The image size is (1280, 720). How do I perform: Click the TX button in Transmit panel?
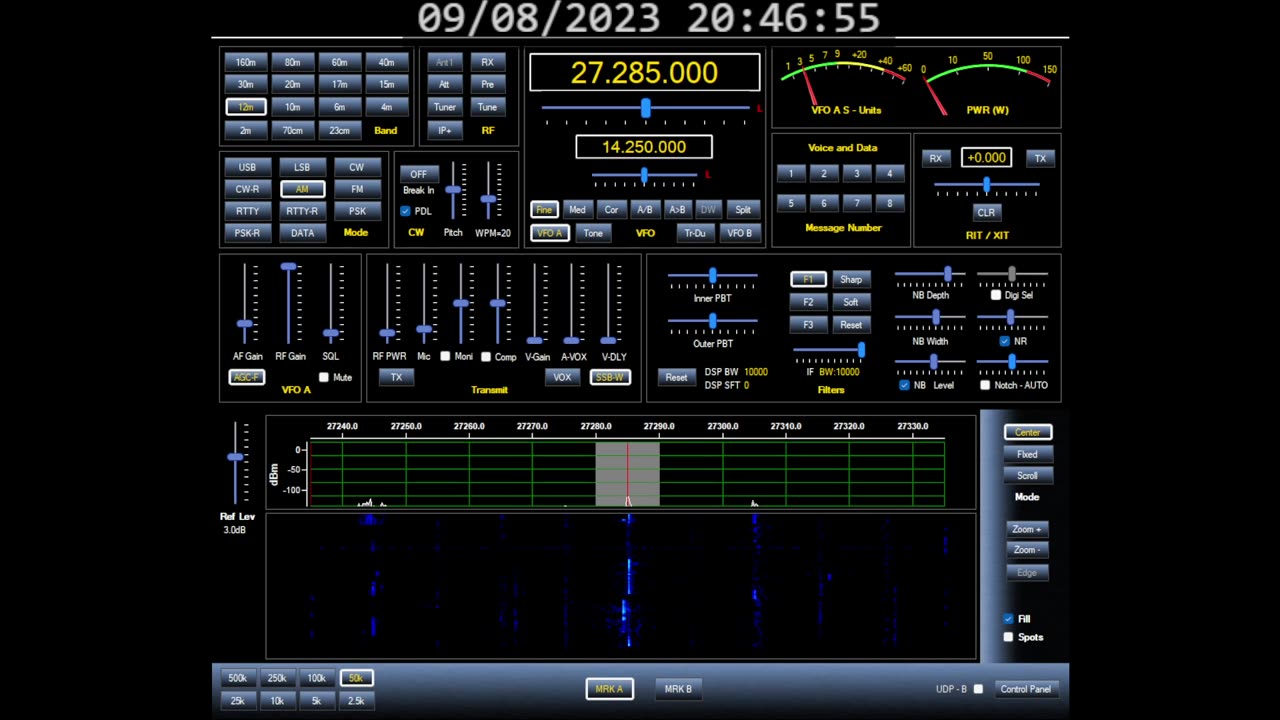tap(396, 377)
